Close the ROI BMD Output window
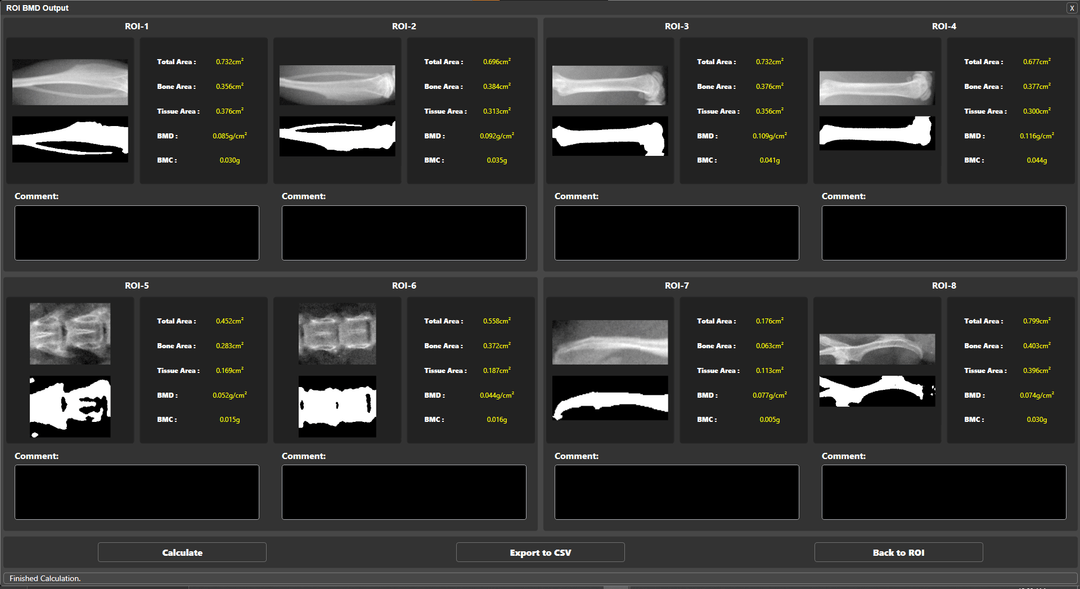 1072,8
